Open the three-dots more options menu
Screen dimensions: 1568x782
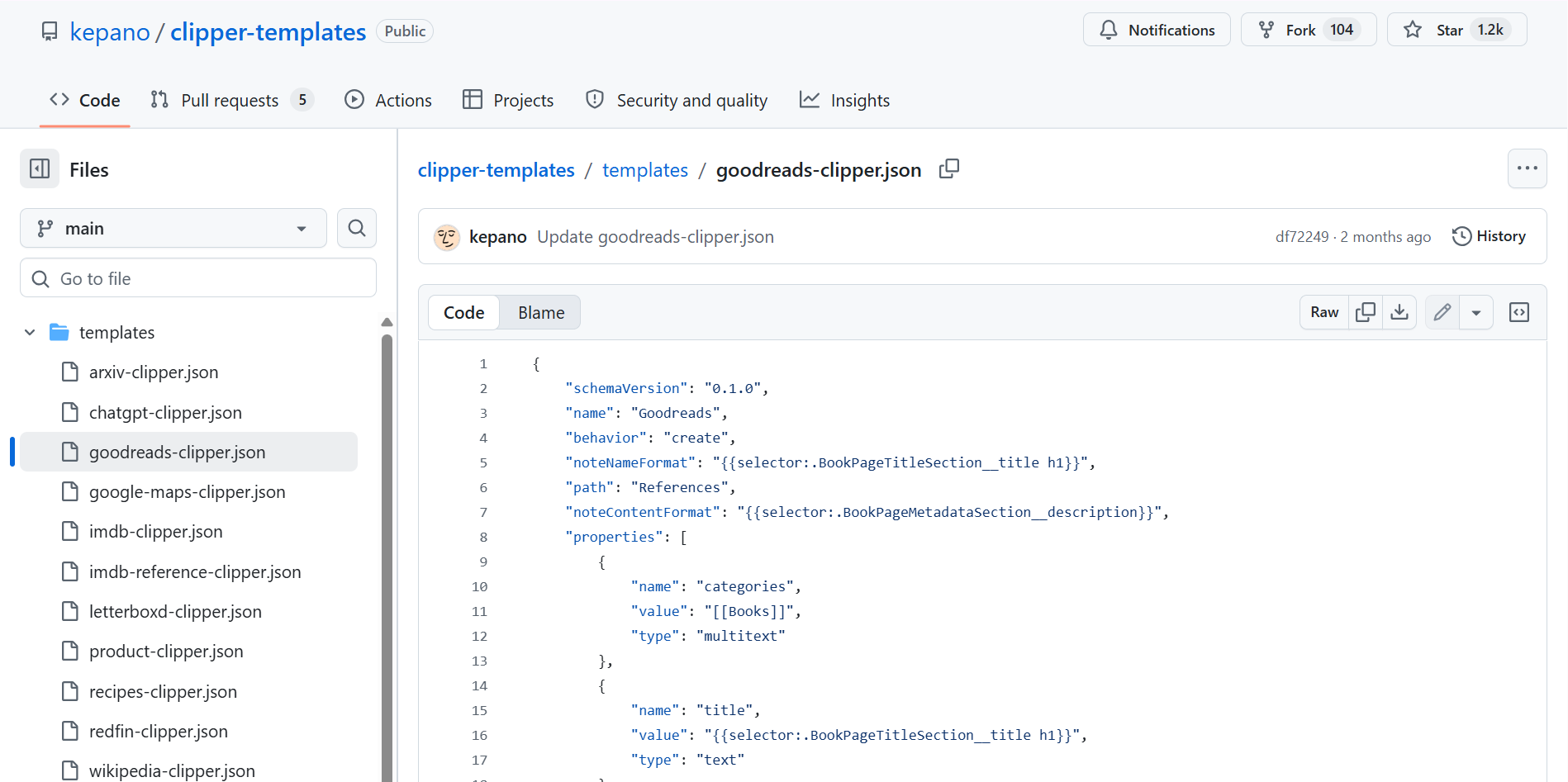1527,168
